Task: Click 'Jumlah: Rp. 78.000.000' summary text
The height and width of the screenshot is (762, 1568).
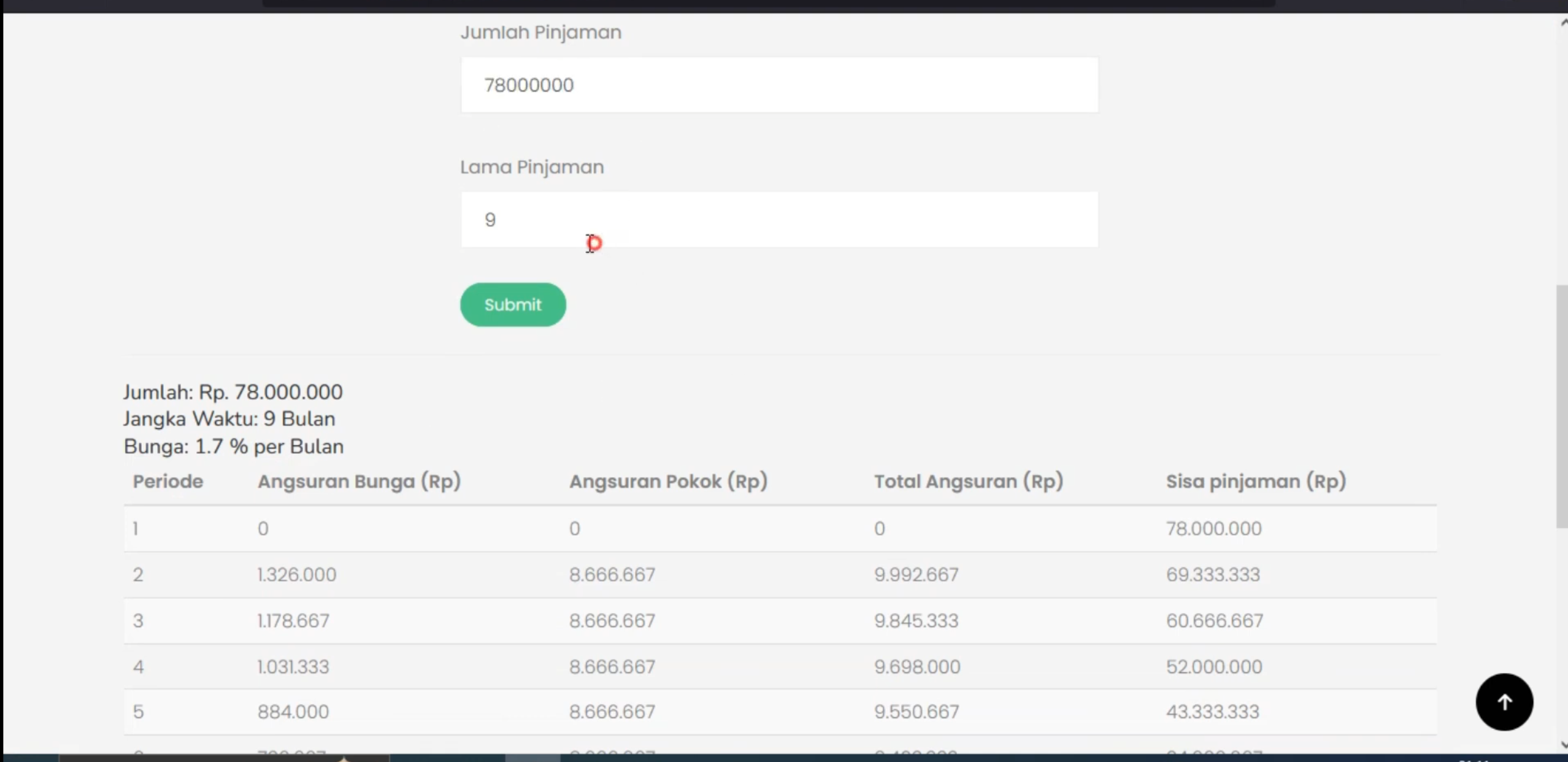Action: click(233, 392)
